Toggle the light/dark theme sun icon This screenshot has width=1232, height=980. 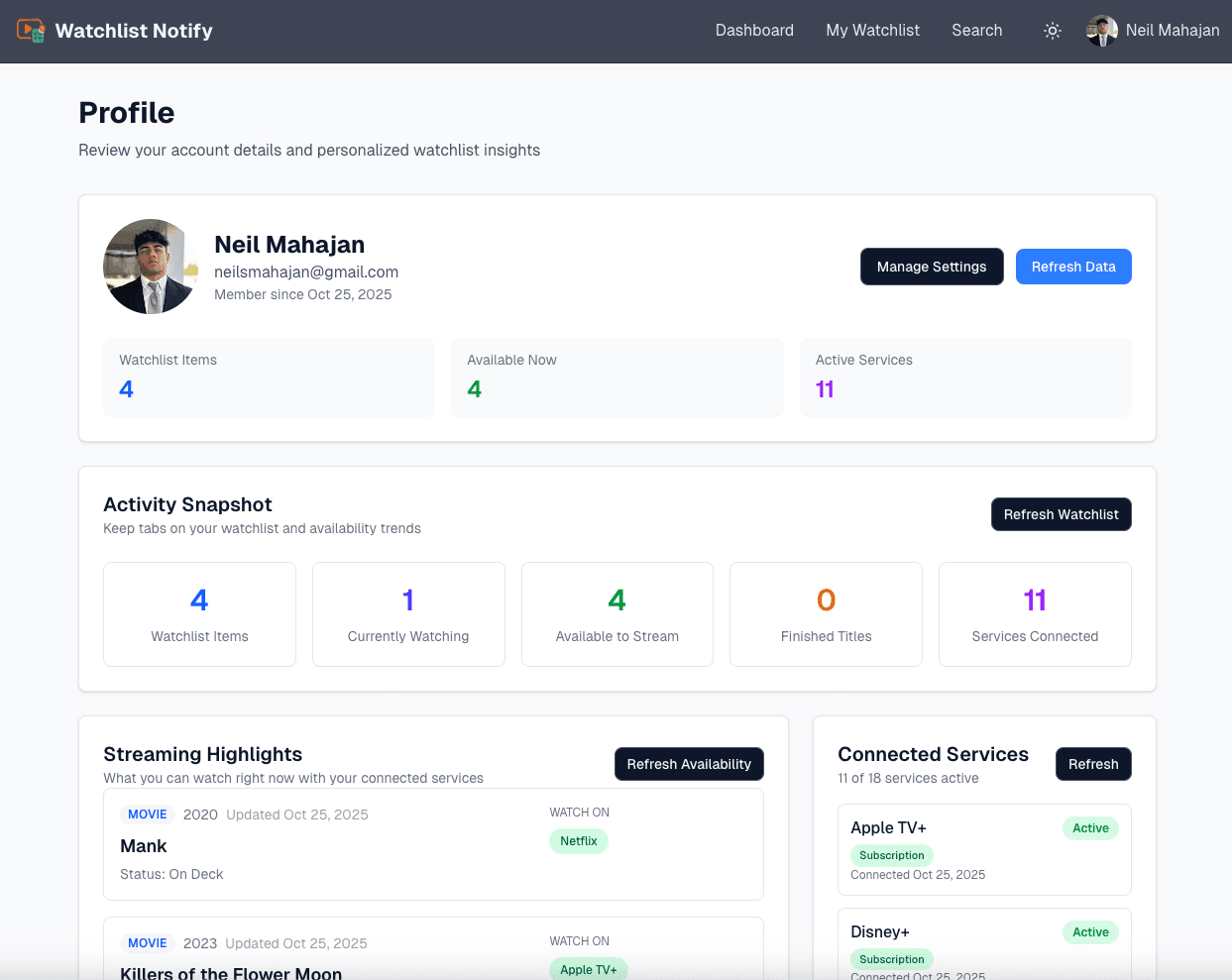[x=1053, y=31]
